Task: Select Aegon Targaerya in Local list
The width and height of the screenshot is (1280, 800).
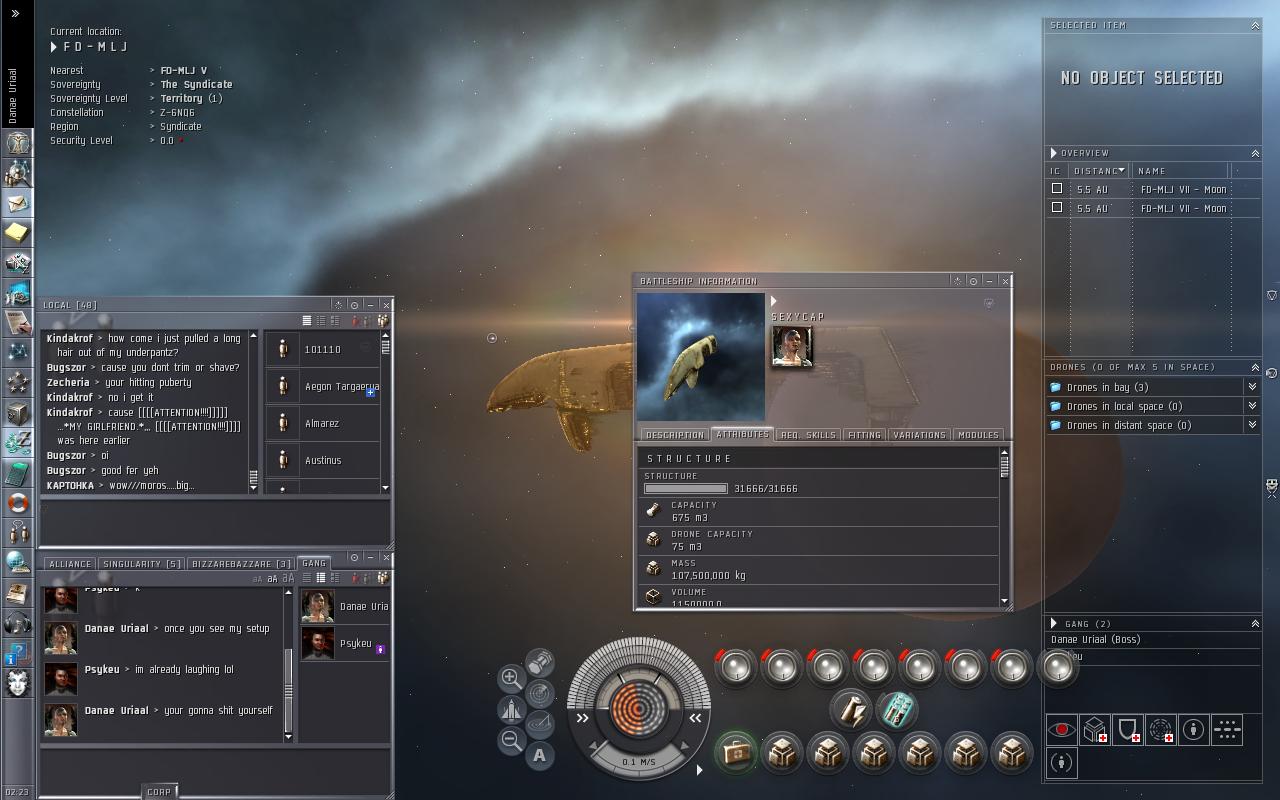Action: point(323,386)
